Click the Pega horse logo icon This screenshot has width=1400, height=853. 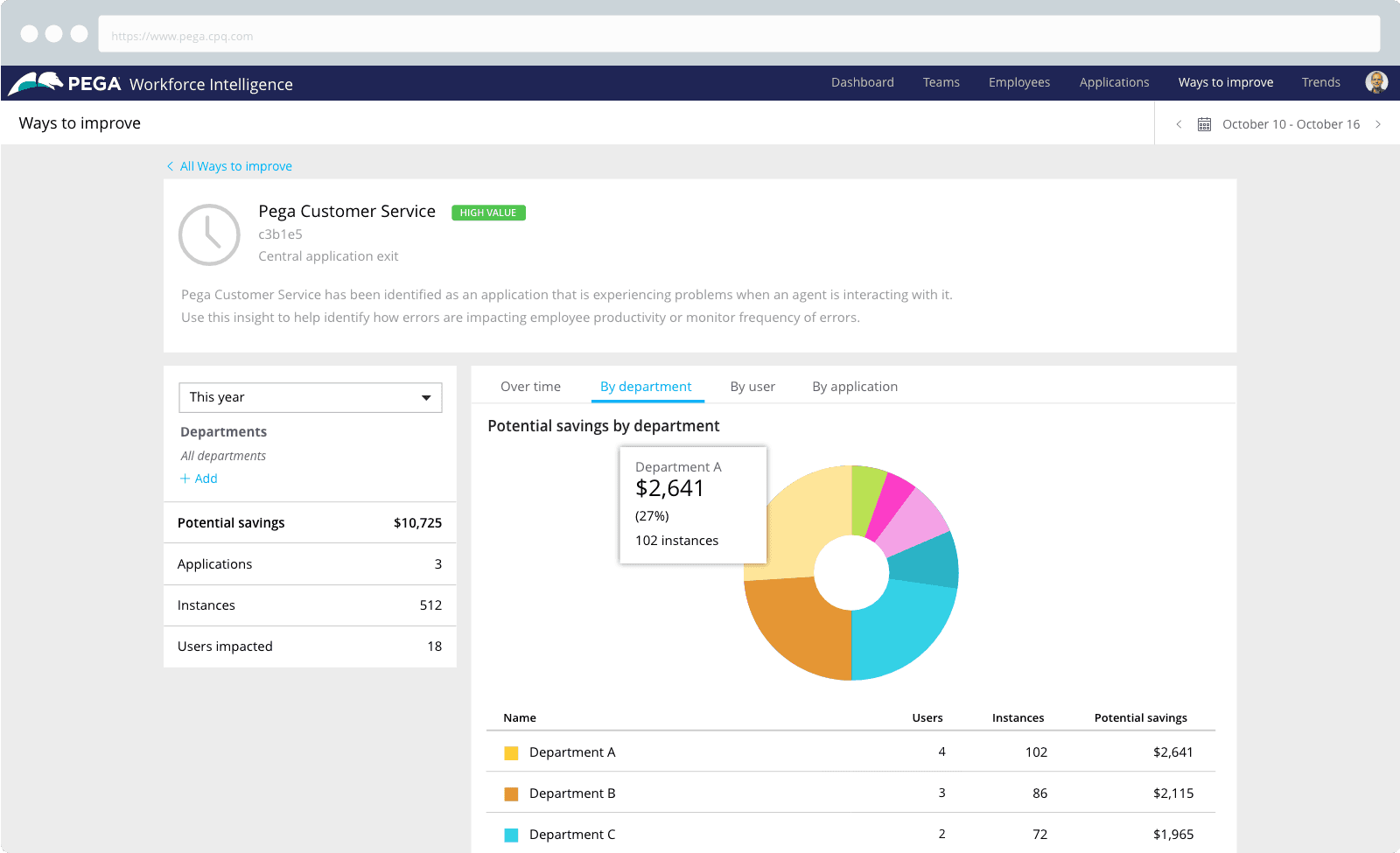pyautogui.click(x=36, y=83)
